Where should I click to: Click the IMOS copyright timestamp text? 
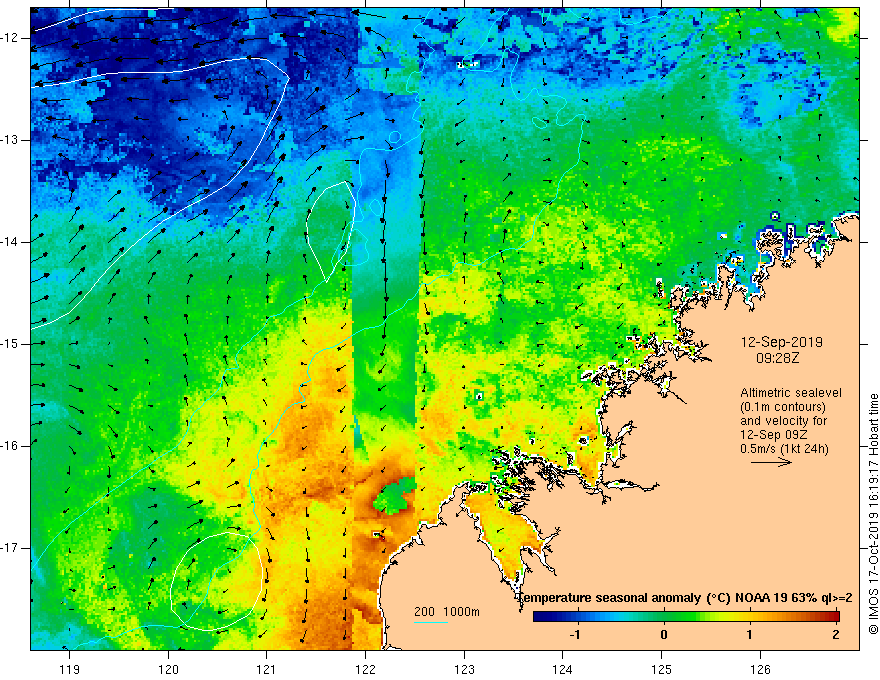873,514
